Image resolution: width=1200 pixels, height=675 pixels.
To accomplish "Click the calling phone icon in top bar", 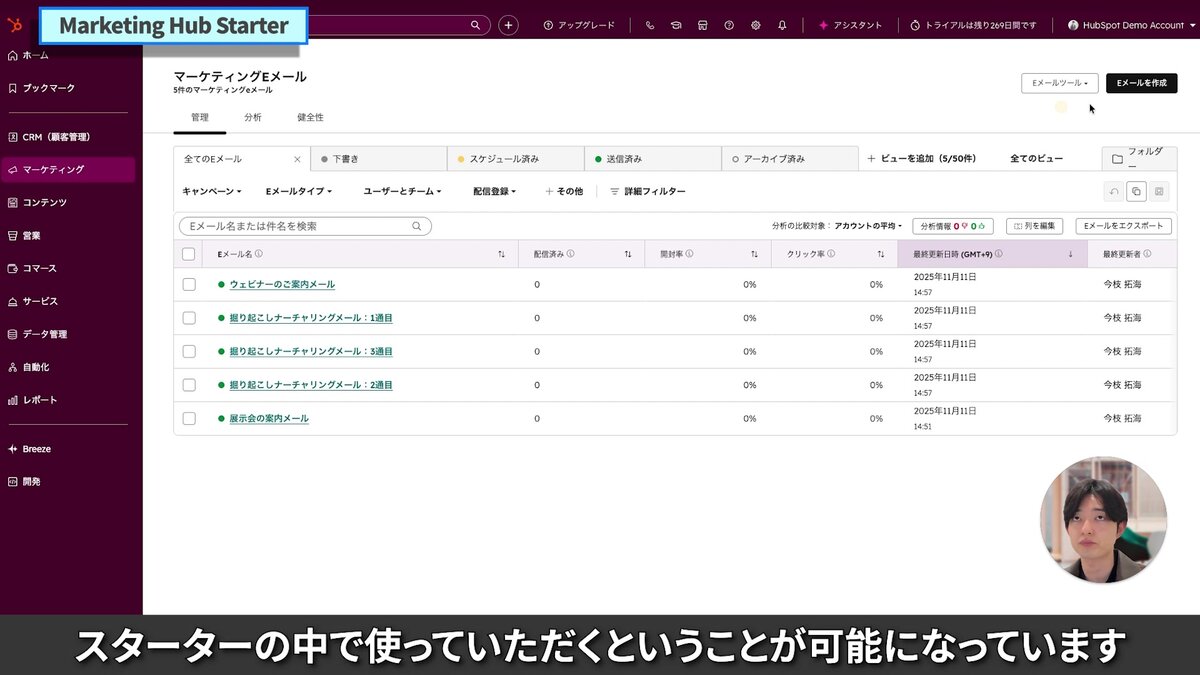I will point(651,24).
